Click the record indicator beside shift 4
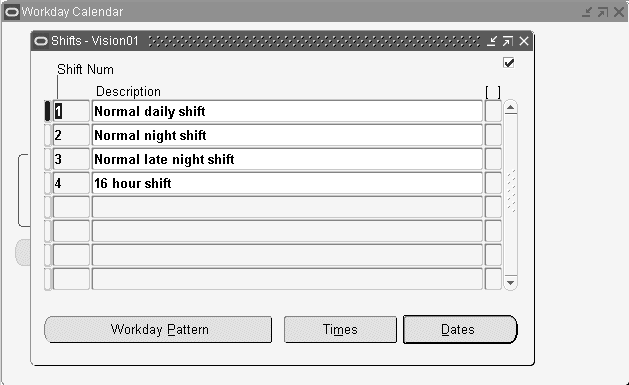 (x=47, y=183)
